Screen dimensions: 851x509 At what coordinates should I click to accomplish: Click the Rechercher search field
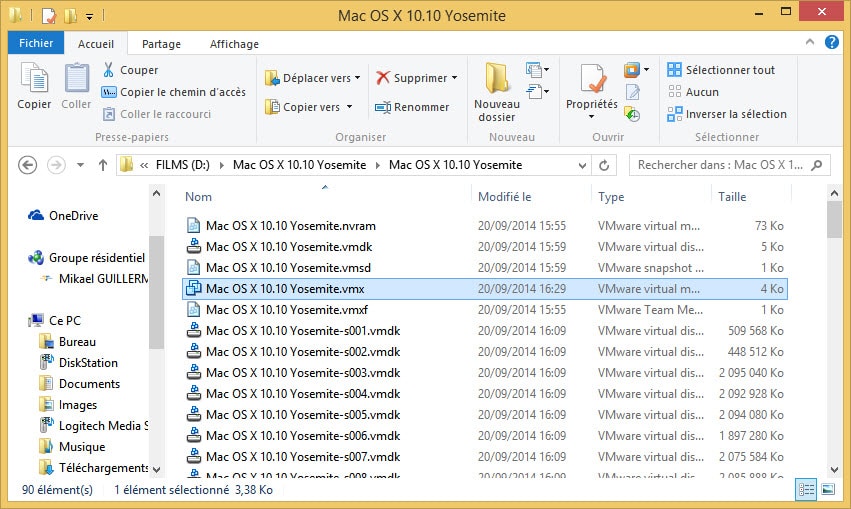pos(722,165)
